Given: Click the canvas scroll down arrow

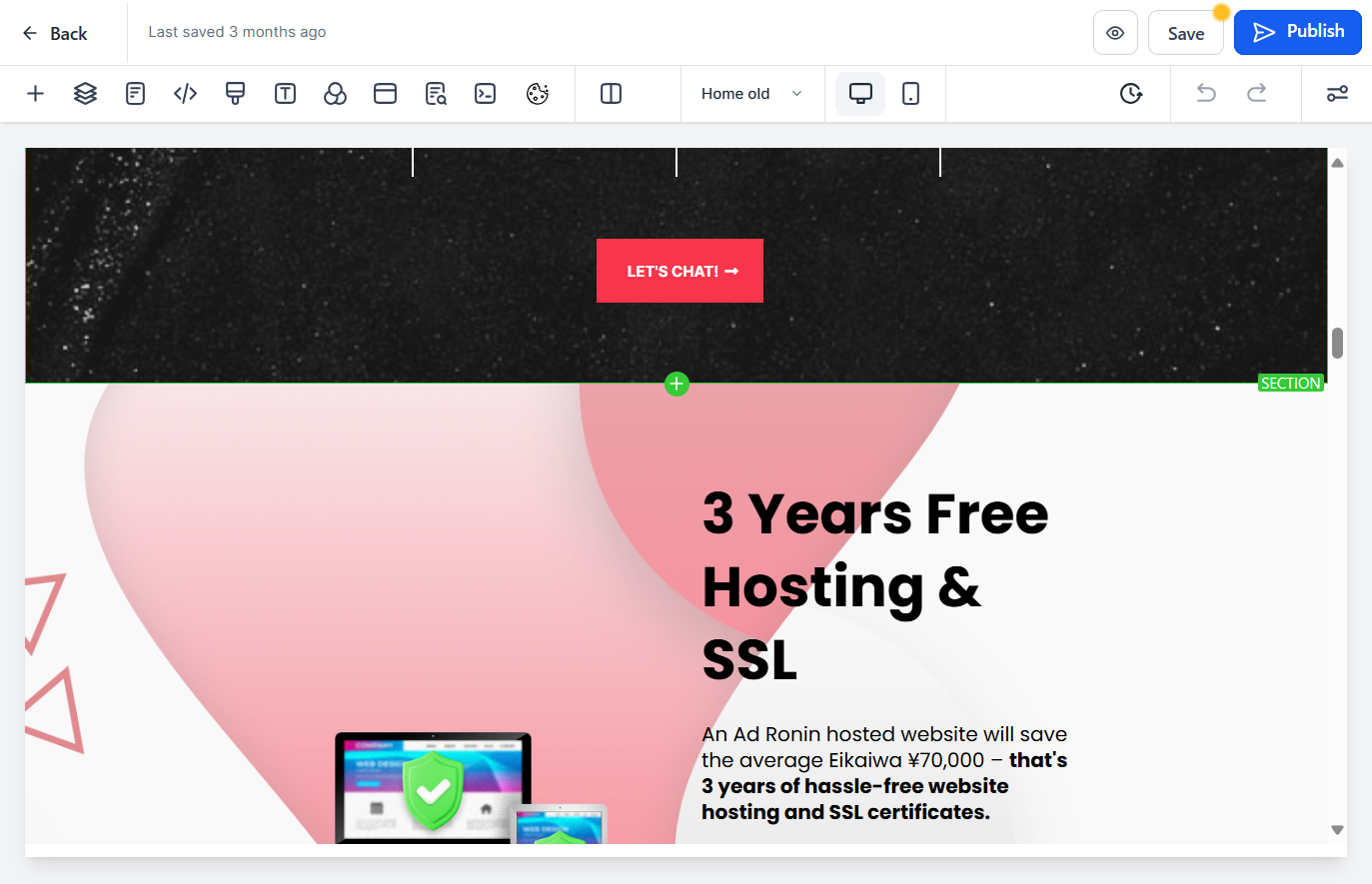Looking at the screenshot, I should [x=1337, y=830].
